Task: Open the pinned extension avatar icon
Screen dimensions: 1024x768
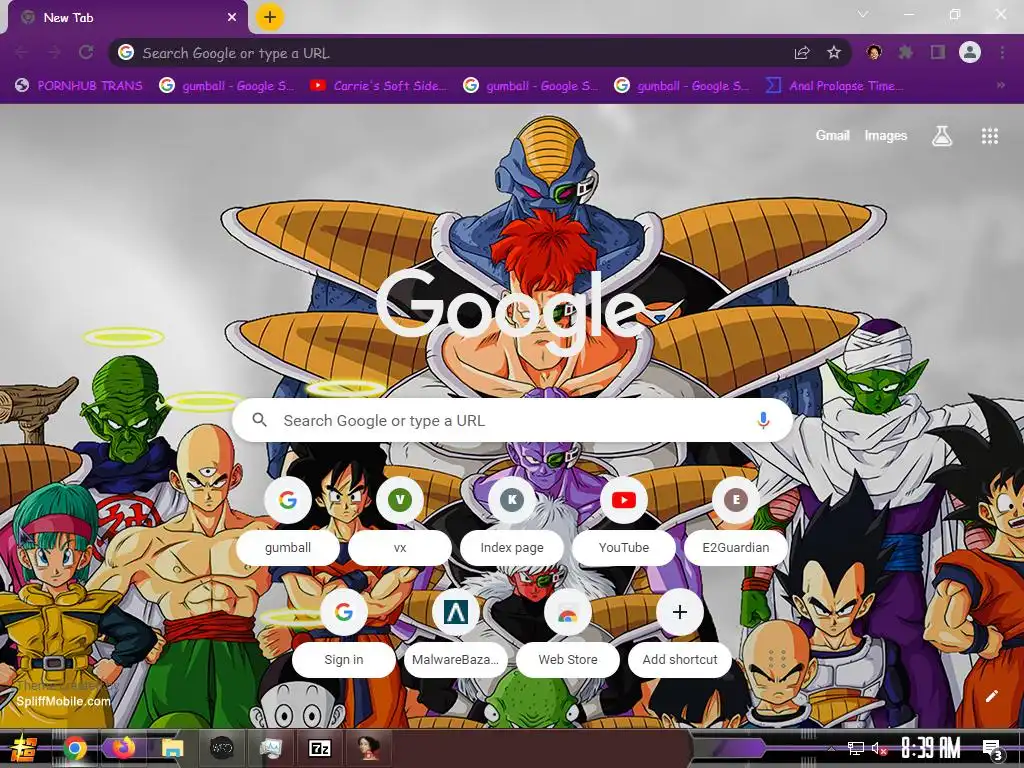Action: 874,52
